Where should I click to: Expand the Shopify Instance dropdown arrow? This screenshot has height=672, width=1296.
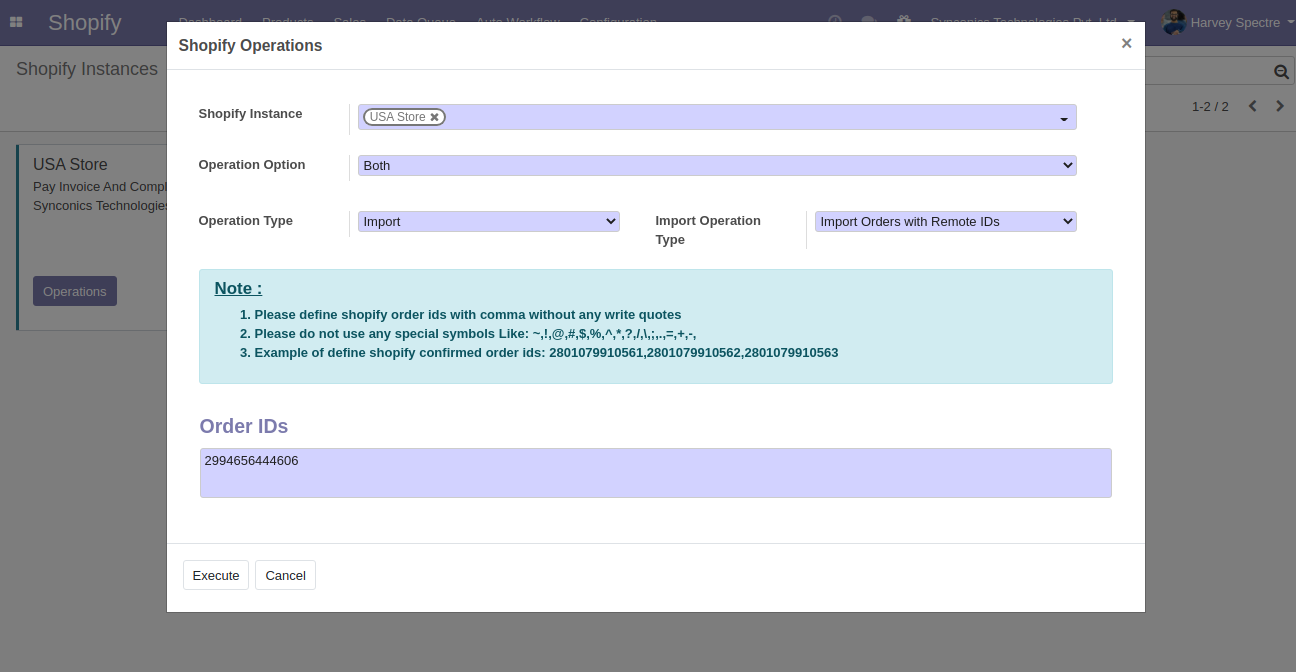(x=1063, y=119)
